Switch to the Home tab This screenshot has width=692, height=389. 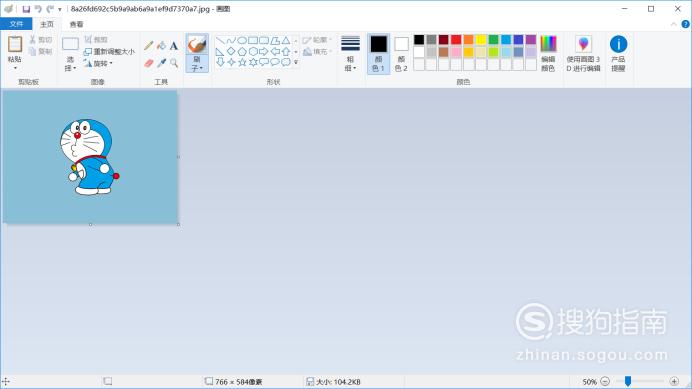pyautogui.click(x=47, y=24)
